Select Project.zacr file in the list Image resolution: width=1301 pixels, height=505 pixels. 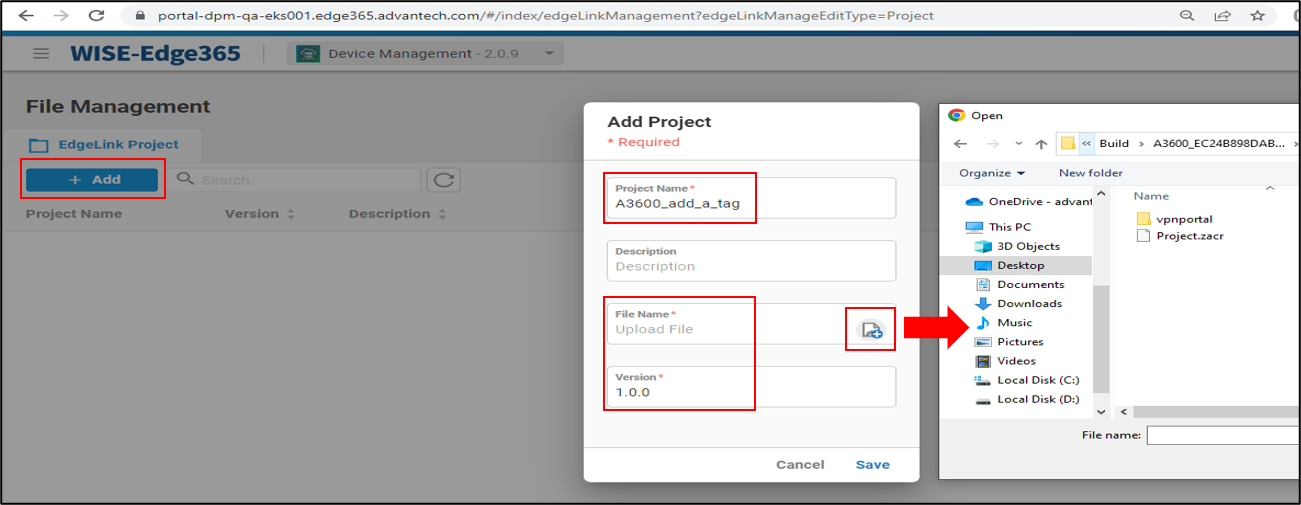[1189, 236]
